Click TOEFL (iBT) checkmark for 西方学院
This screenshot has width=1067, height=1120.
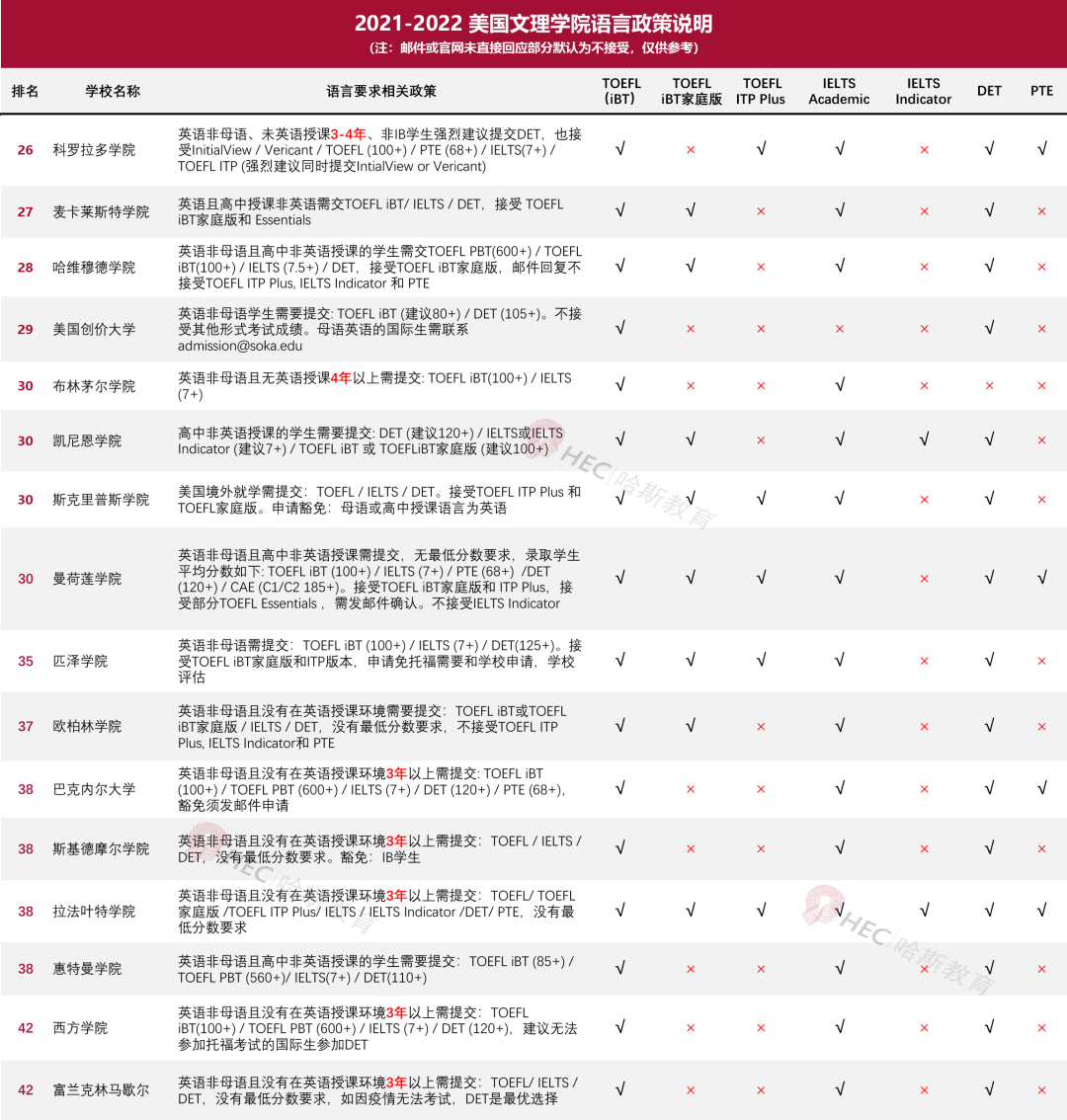[620, 1026]
